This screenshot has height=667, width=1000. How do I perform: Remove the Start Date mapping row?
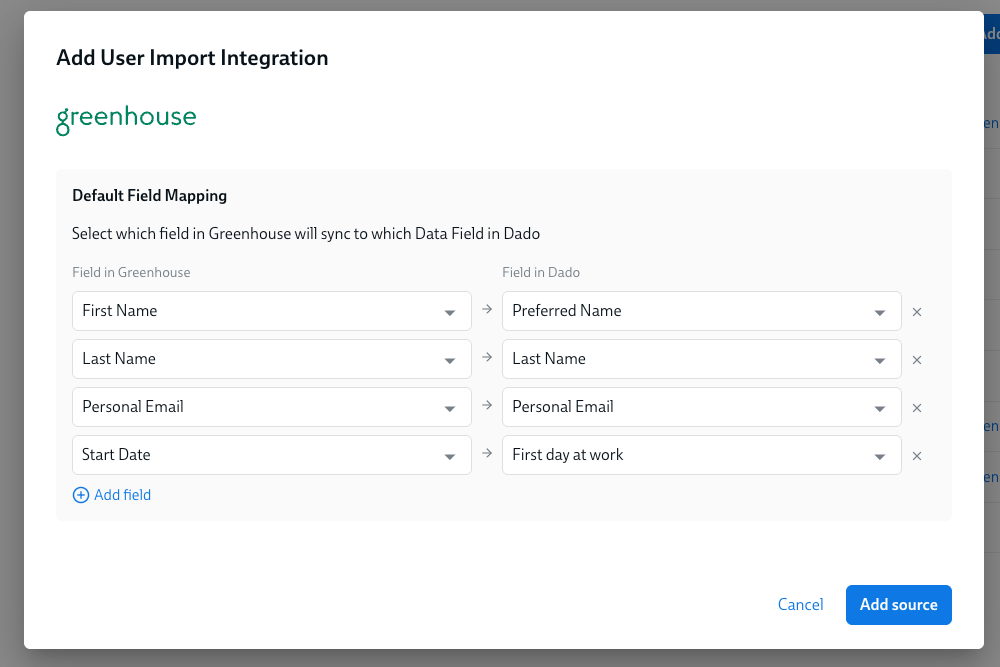916,456
